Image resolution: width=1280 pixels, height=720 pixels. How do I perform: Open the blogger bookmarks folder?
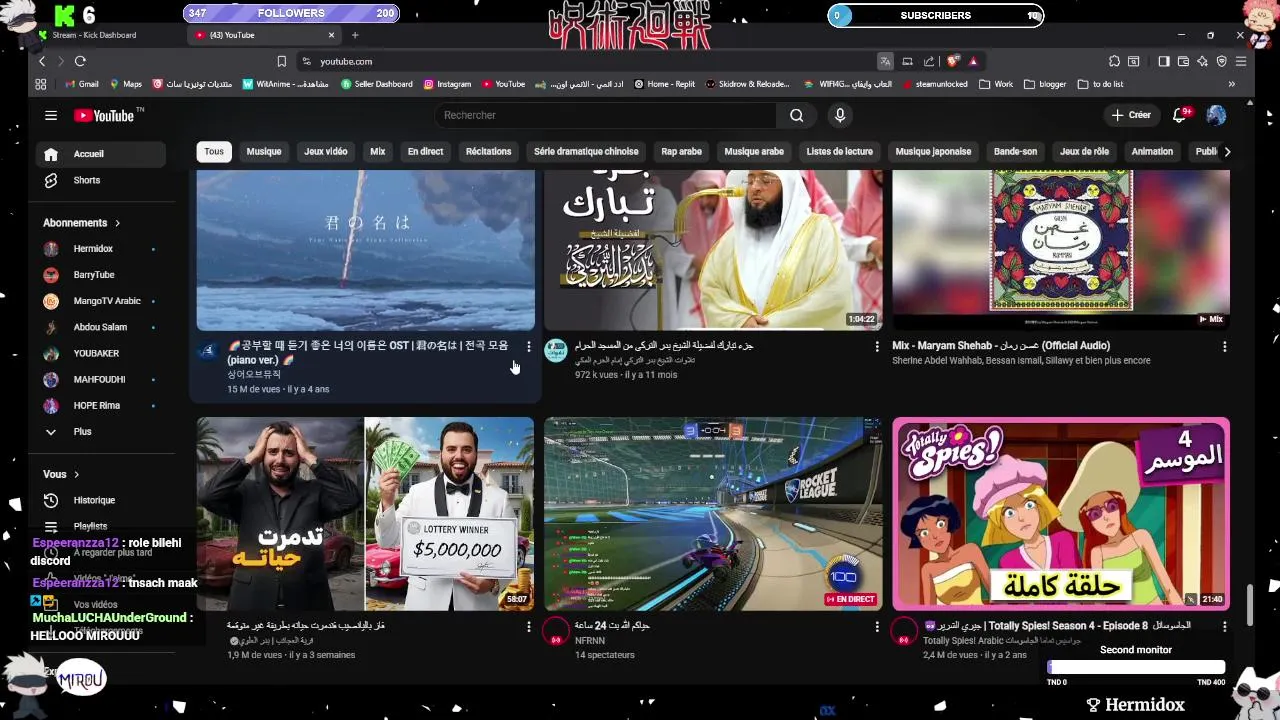point(1044,84)
